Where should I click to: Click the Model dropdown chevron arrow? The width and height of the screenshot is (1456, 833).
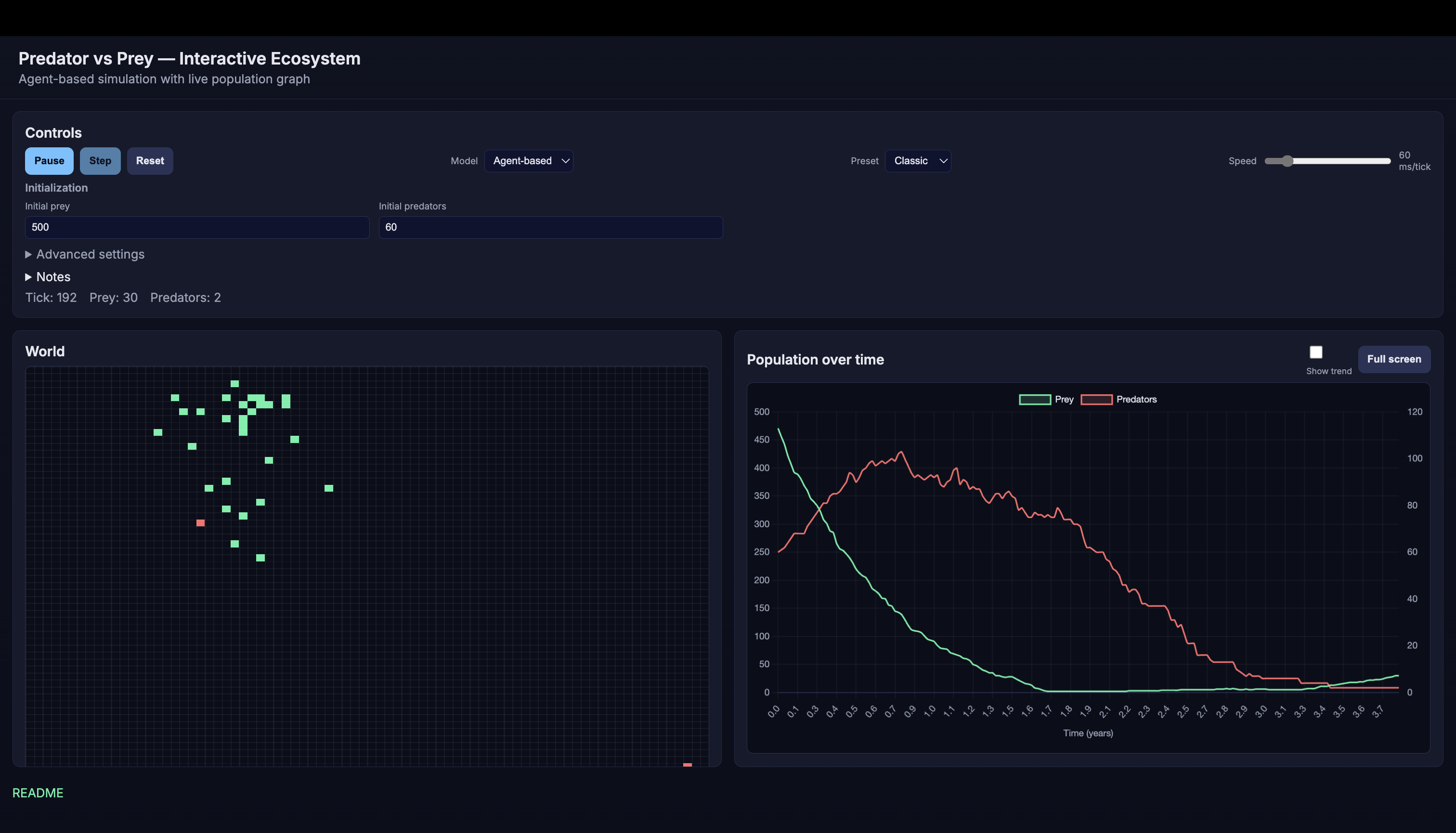(x=565, y=161)
